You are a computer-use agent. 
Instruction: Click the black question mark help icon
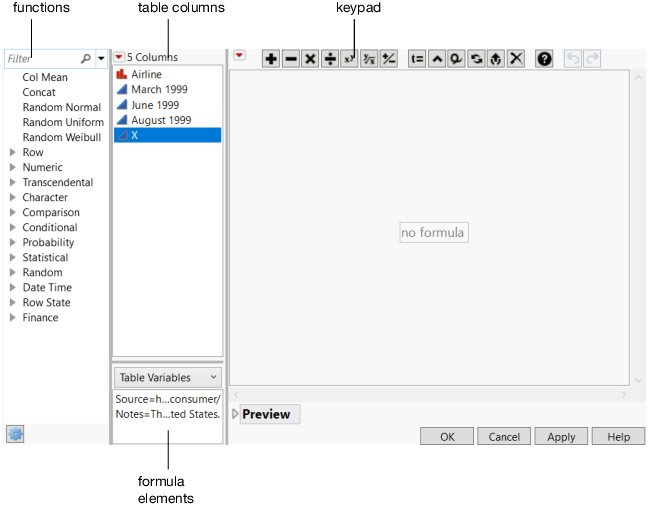(x=544, y=59)
